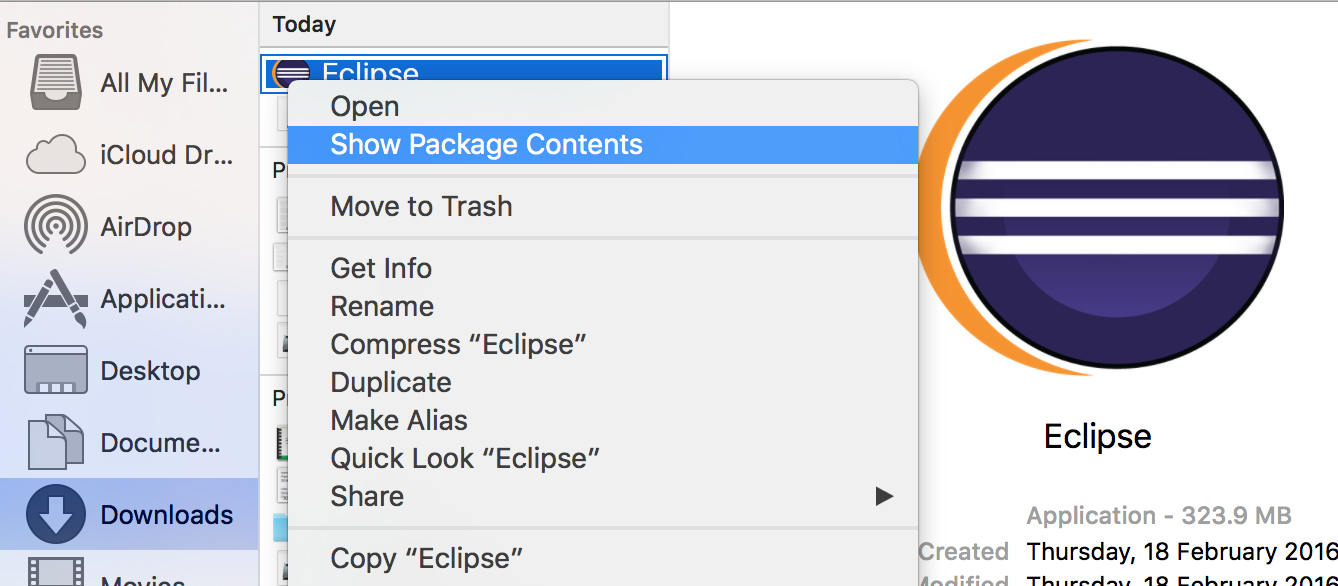The height and width of the screenshot is (586, 1338).
Task: Click Open in the context menu
Action: [x=364, y=106]
